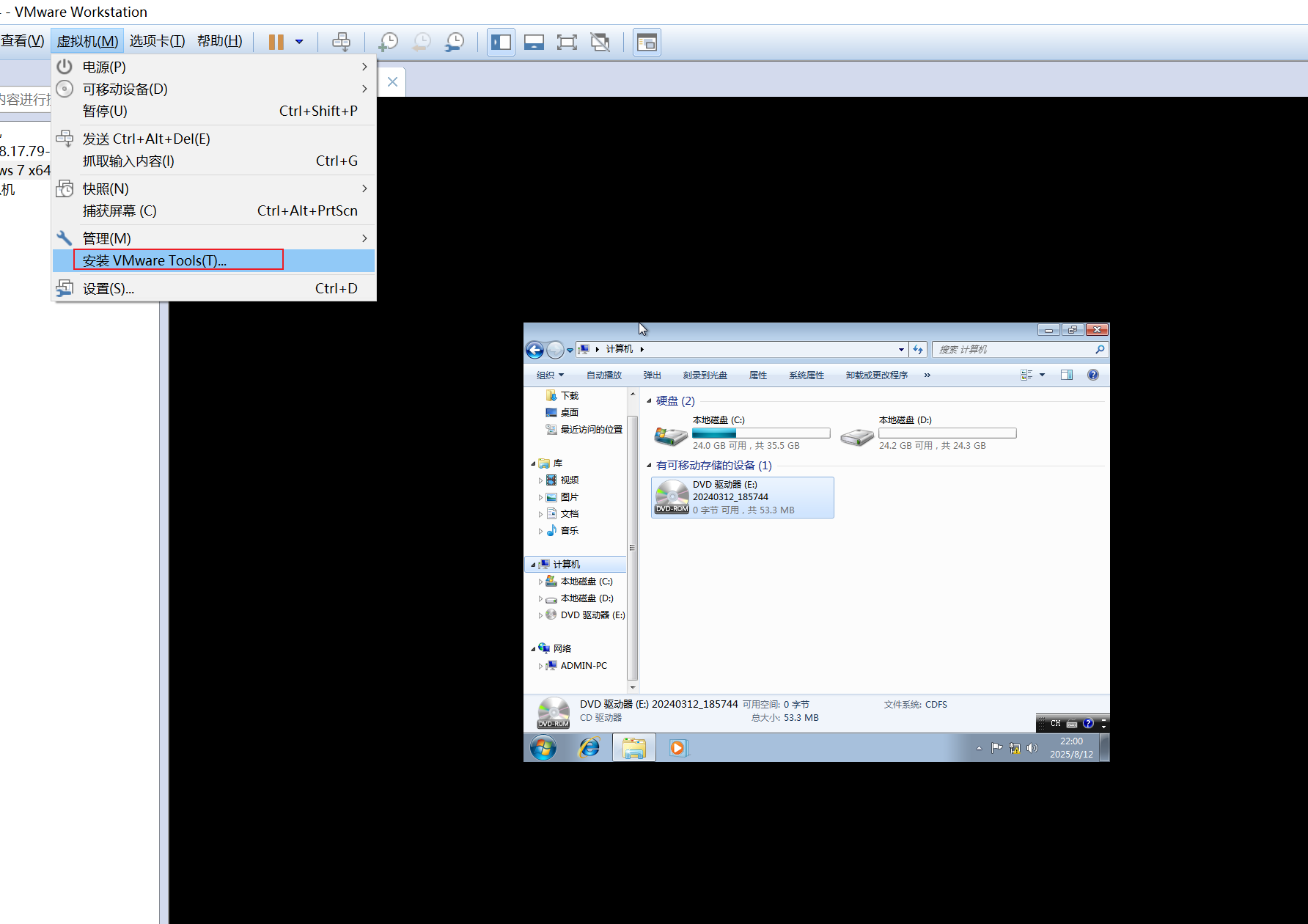1308x924 pixels.
Task: Click the 属性 button
Action: point(758,375)
